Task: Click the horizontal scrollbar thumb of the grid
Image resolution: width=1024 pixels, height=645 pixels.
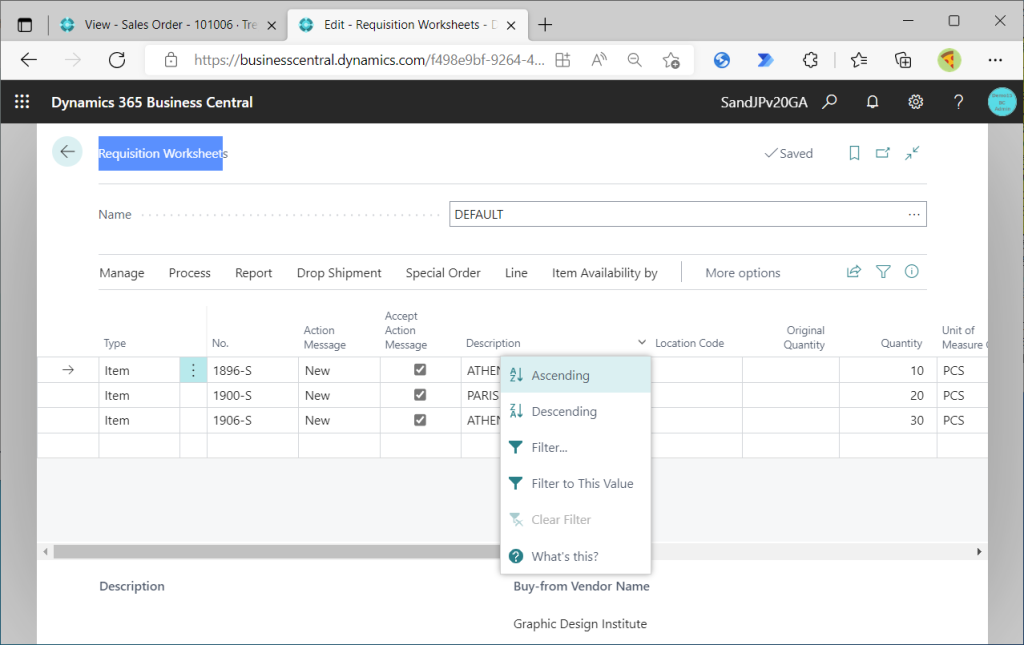Action: point(278,552)
